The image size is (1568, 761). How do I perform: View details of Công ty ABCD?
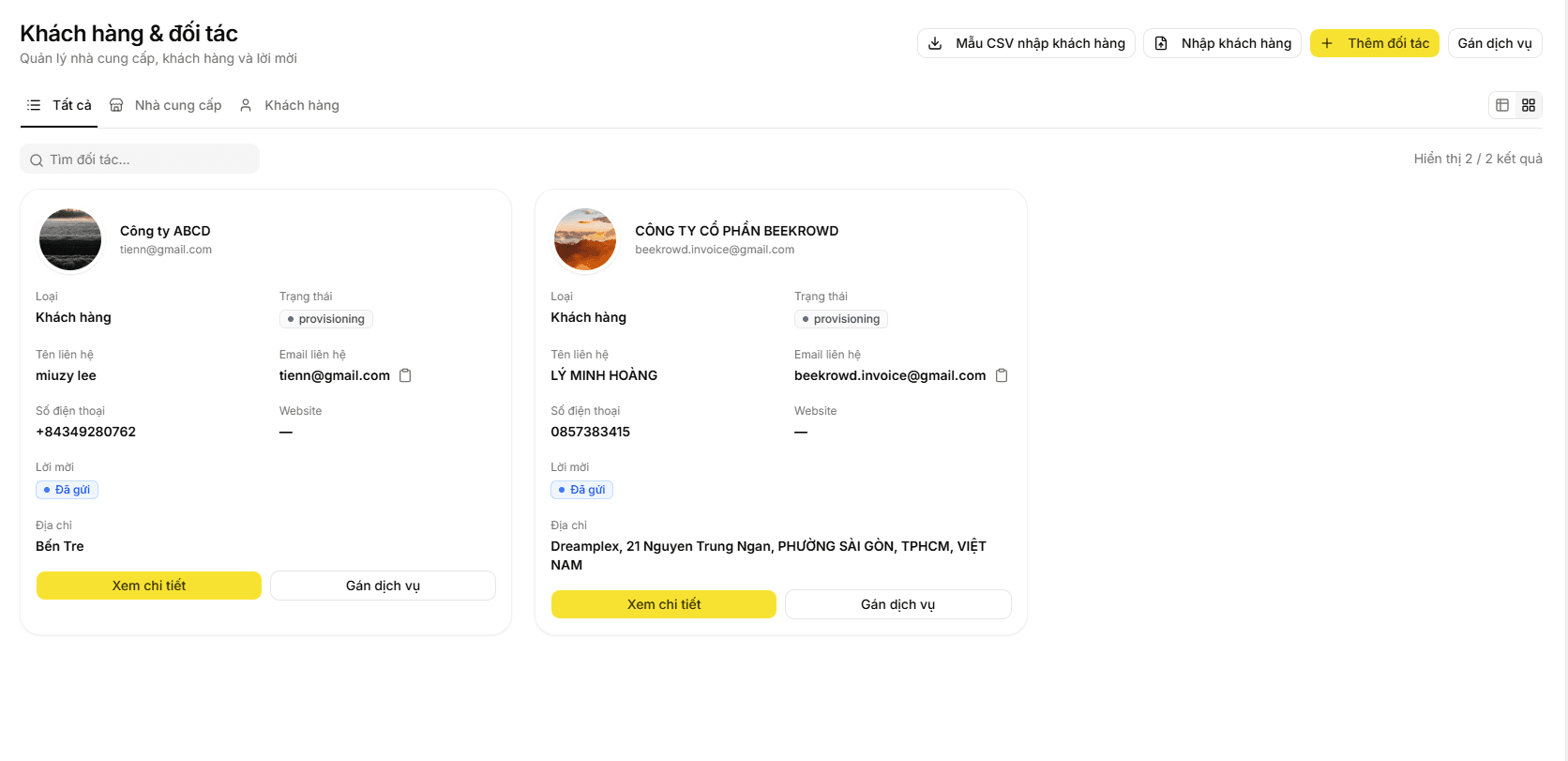149,586
